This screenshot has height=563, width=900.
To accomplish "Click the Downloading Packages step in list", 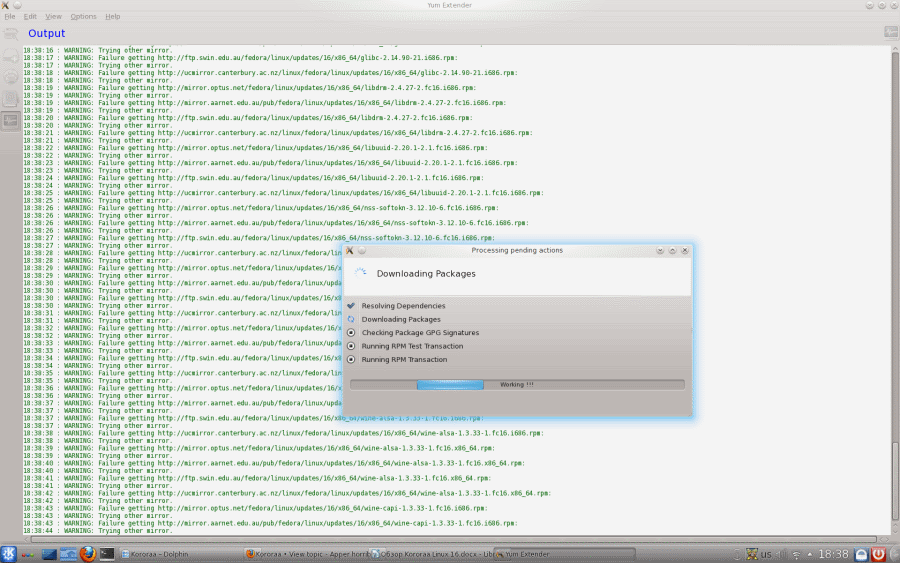I will [x=401, y=319].
